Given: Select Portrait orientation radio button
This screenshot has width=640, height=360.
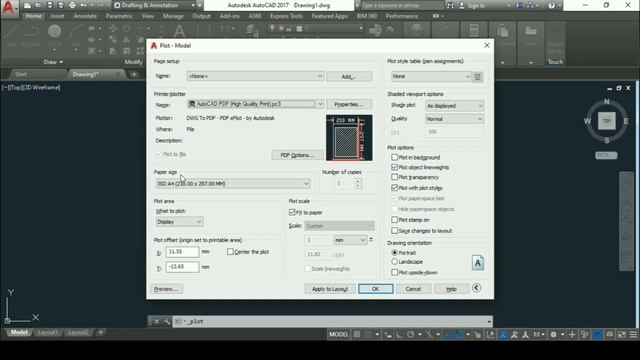Looking at the screenshot, I should (394, 253).
